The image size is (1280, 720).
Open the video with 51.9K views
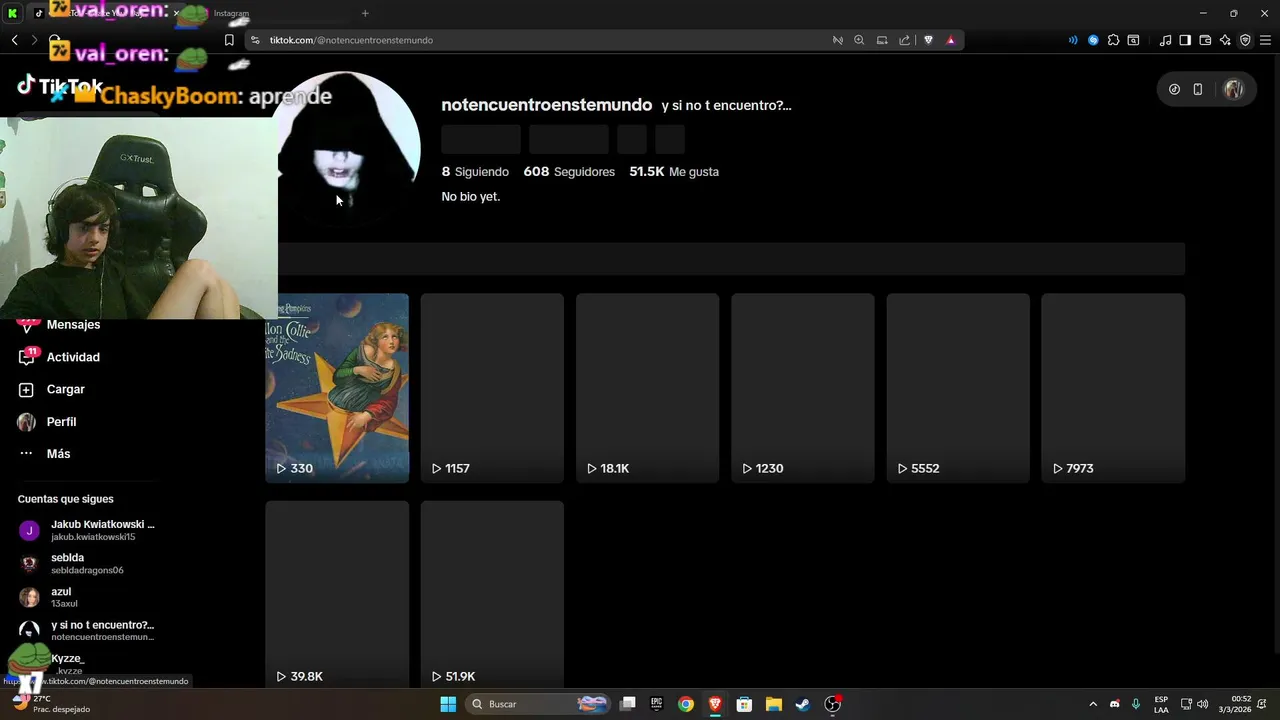492,594
